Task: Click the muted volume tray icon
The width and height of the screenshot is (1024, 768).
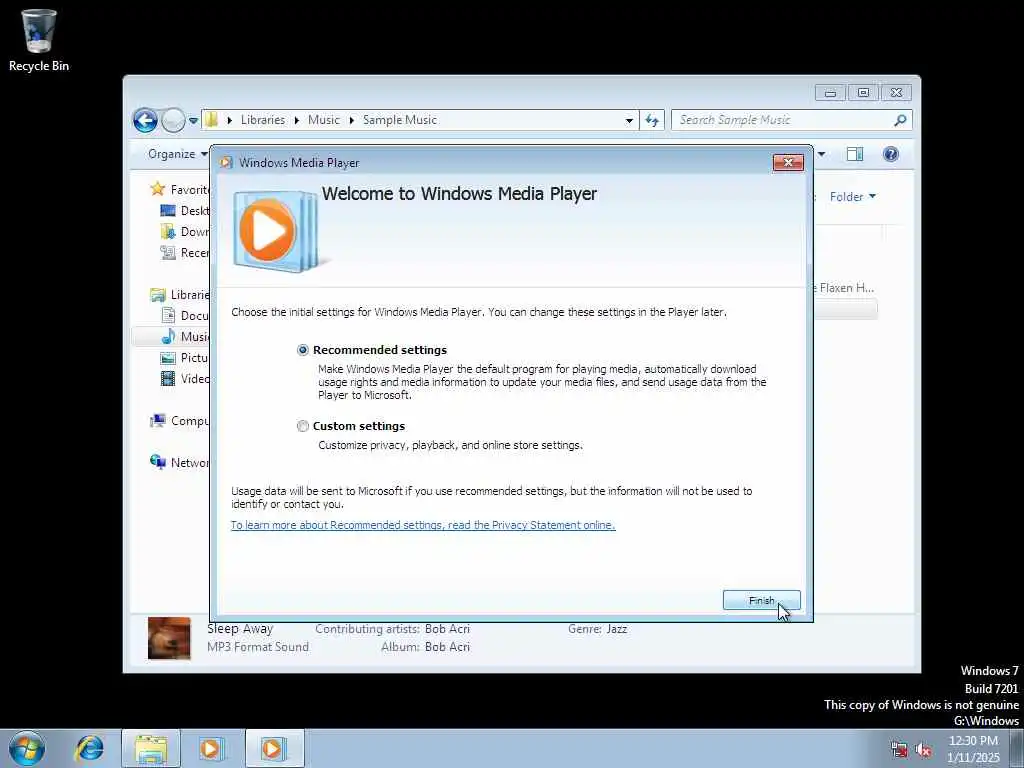Action: coord(923,750)
